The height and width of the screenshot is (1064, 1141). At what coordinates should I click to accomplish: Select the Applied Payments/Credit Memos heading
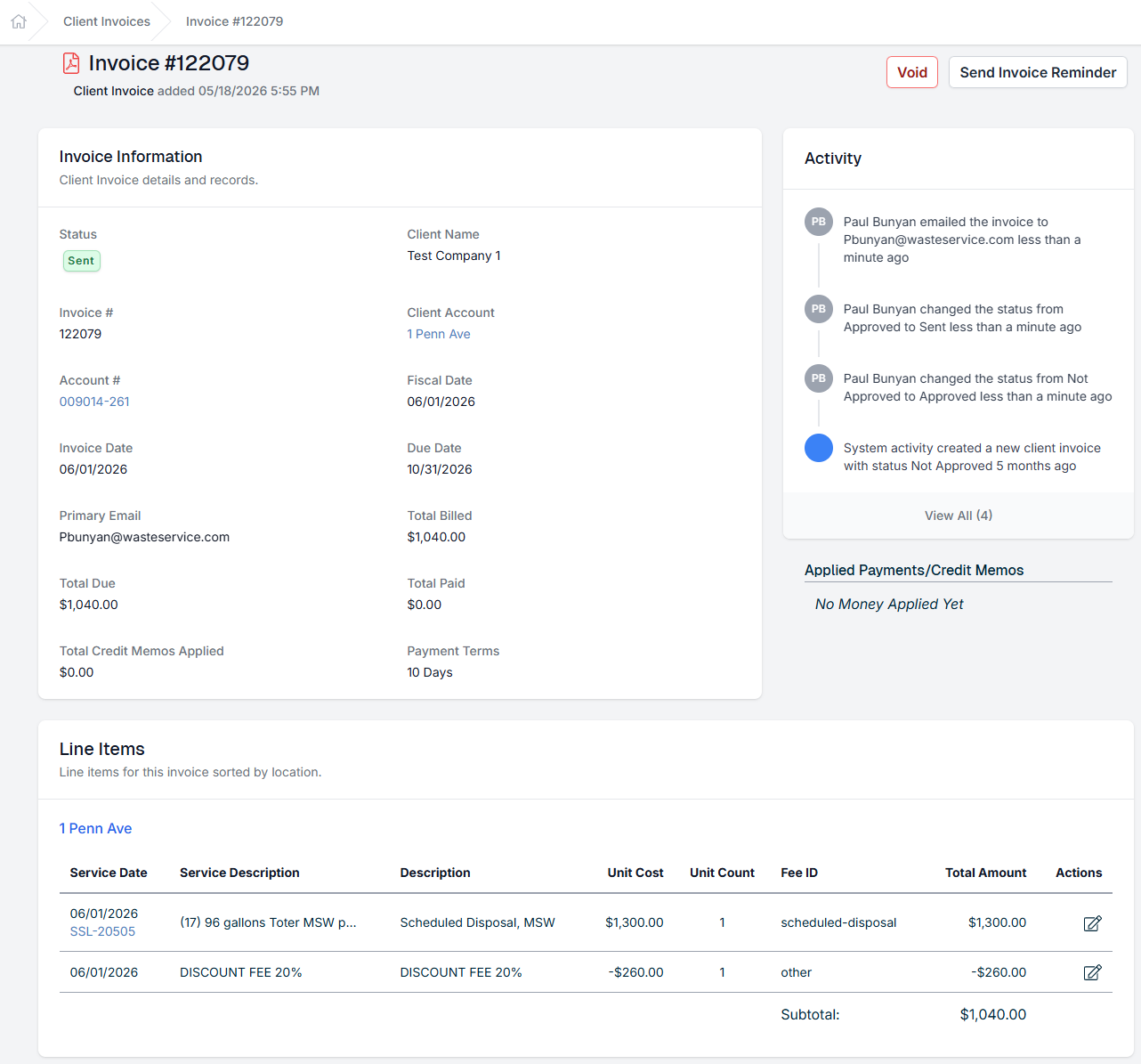coord(914,570)
